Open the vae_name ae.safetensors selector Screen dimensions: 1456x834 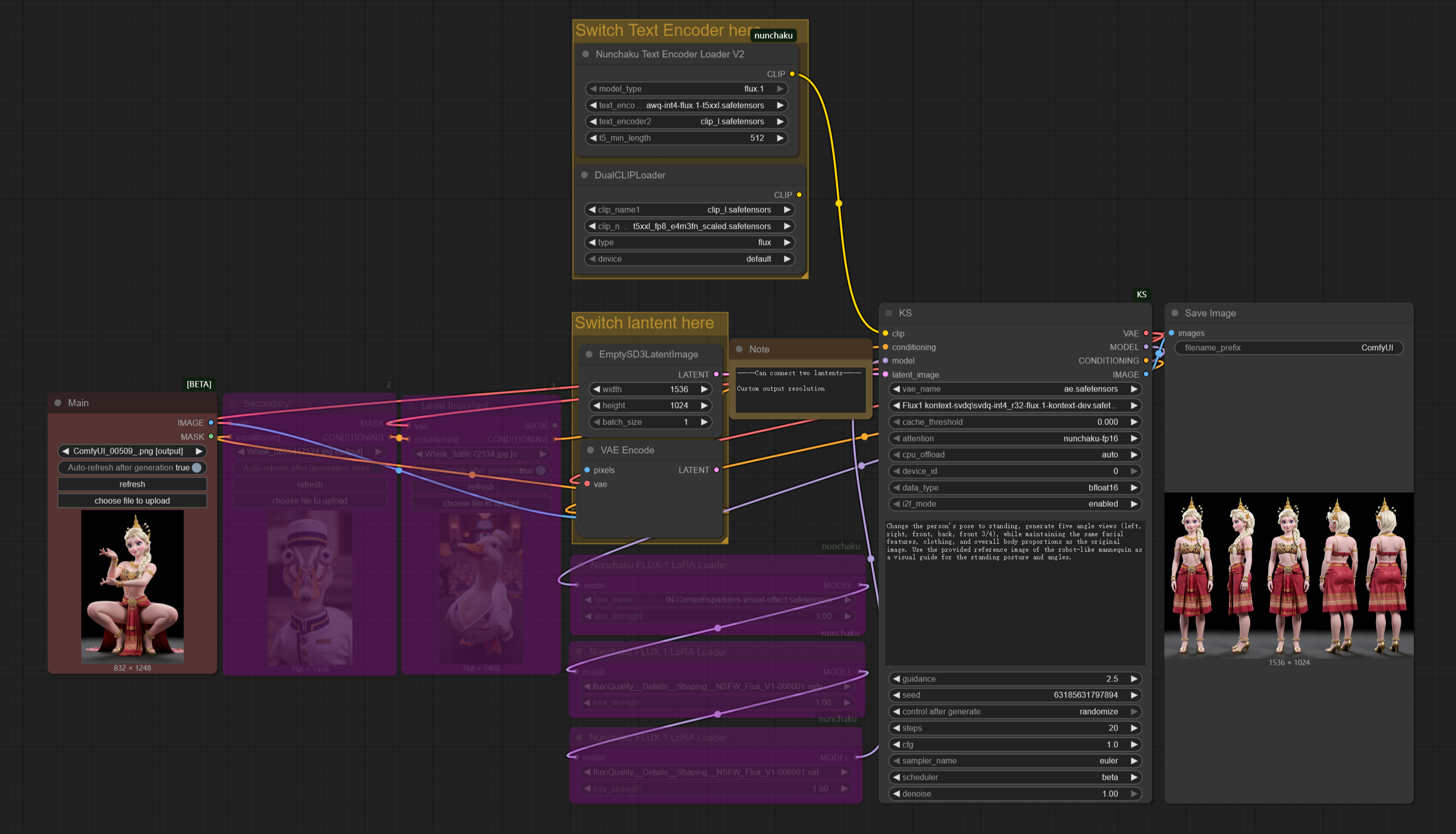(1014, 389)
